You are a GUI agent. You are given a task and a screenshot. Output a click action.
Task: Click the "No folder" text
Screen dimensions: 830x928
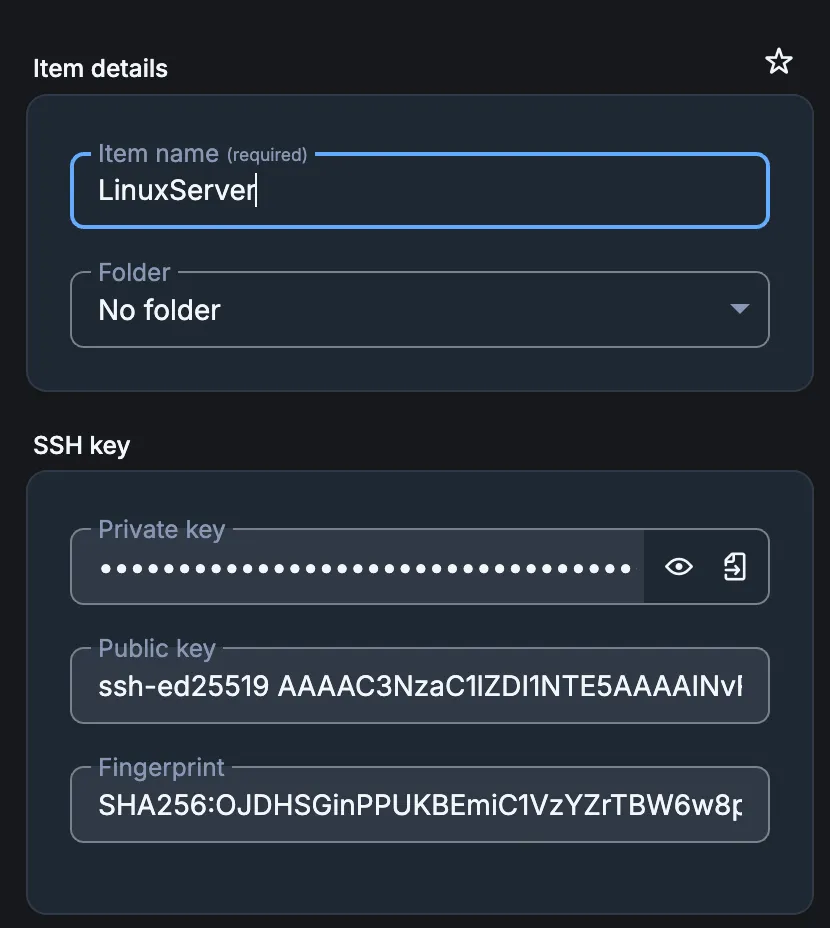(159, 310)
